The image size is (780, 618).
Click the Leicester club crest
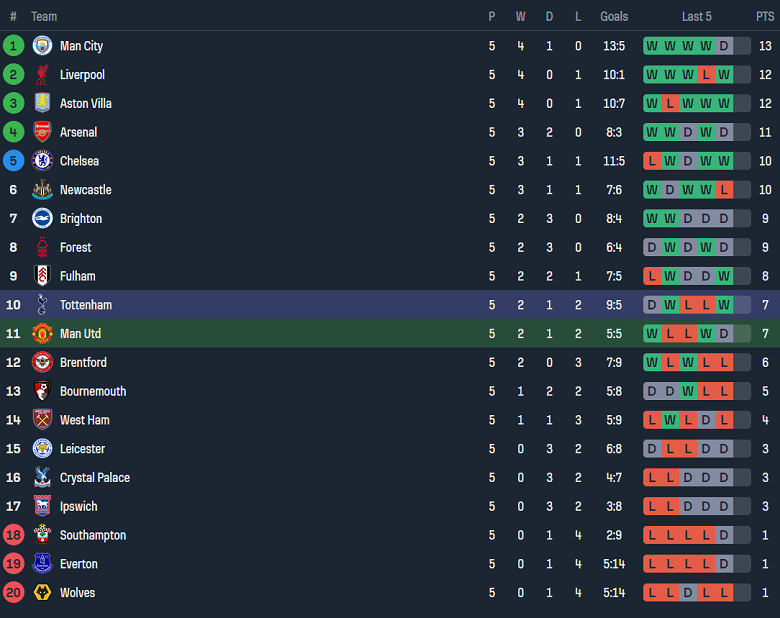point(42,449)
